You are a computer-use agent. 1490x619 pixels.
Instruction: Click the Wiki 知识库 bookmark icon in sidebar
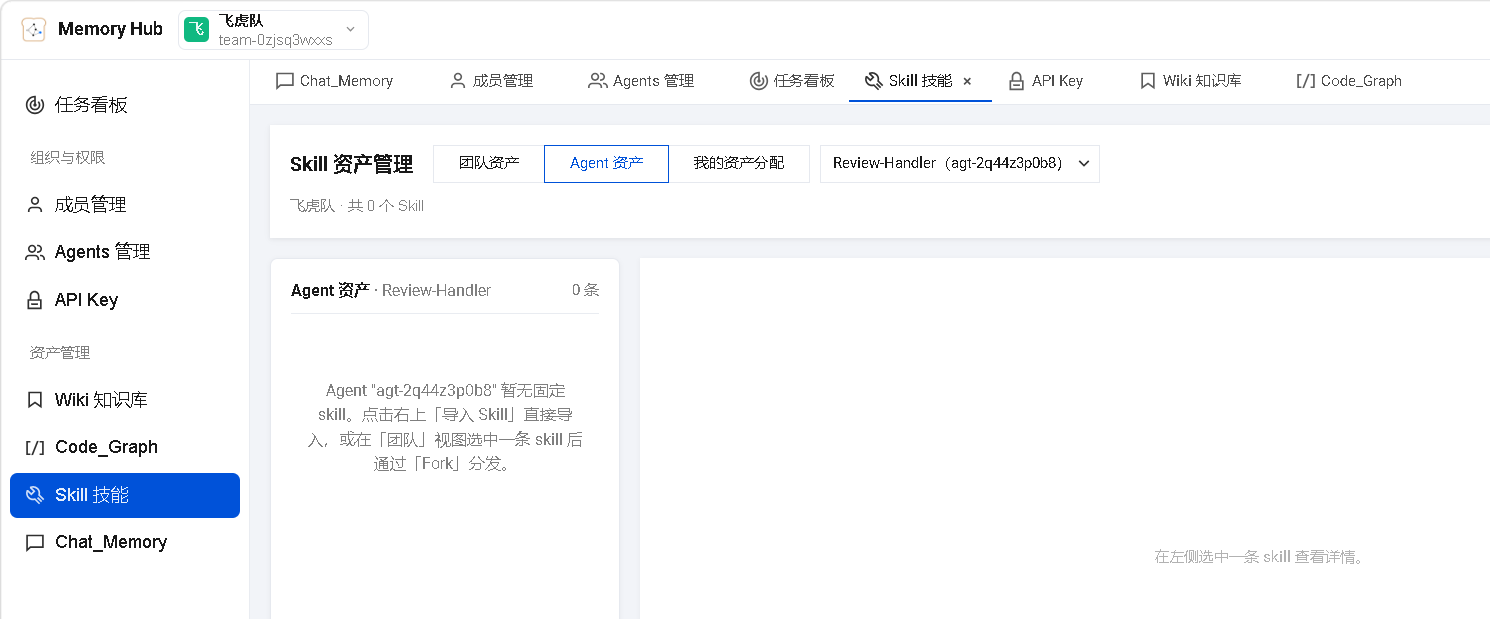click(x=35, y=400)
